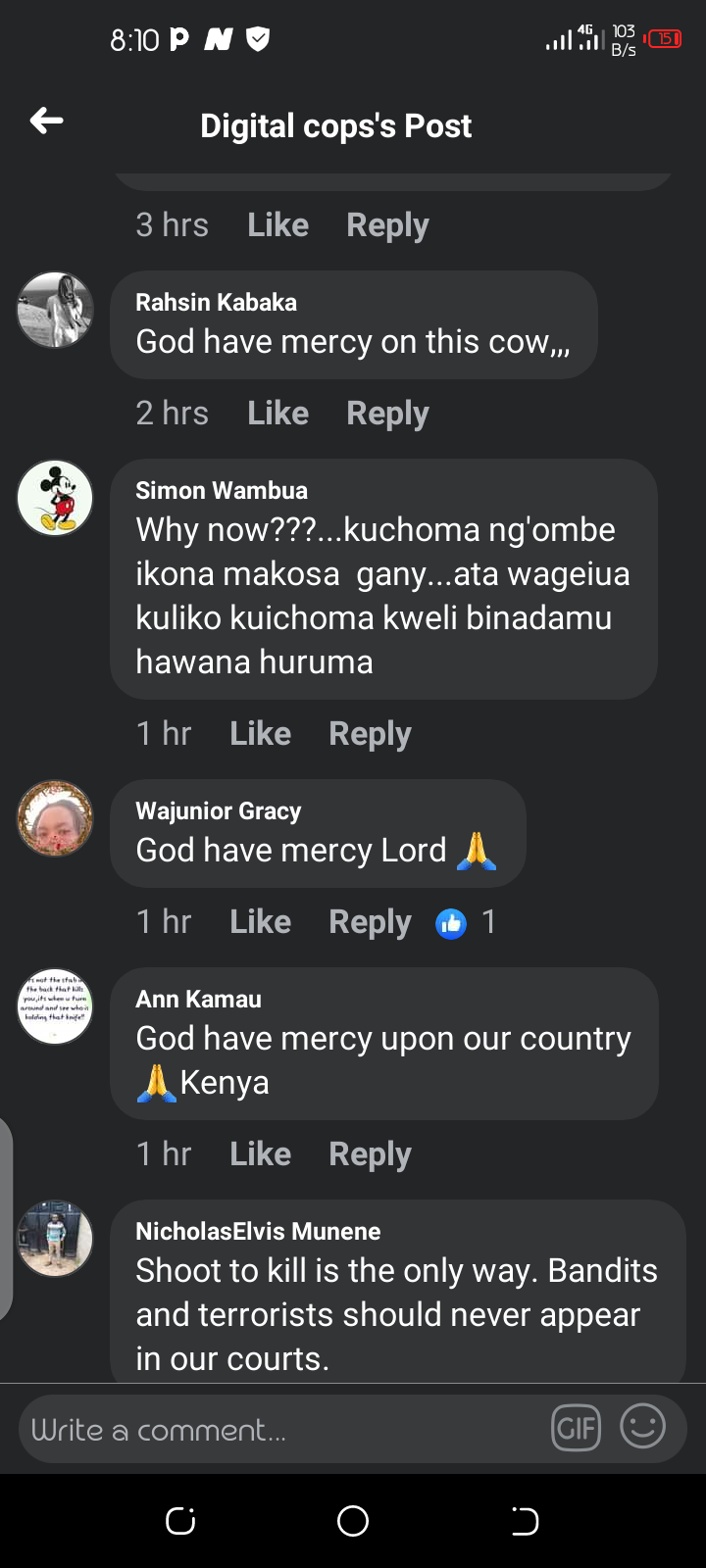
Task: Reply to Simon Wambua's comment
Action: click(x=370, y=734)
